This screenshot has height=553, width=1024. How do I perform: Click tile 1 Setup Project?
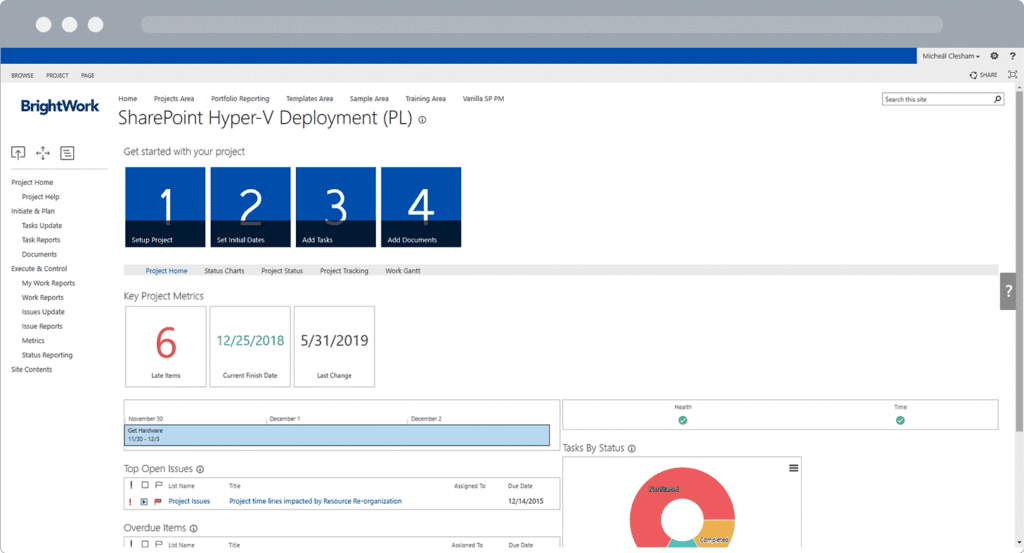pos(165,207)
